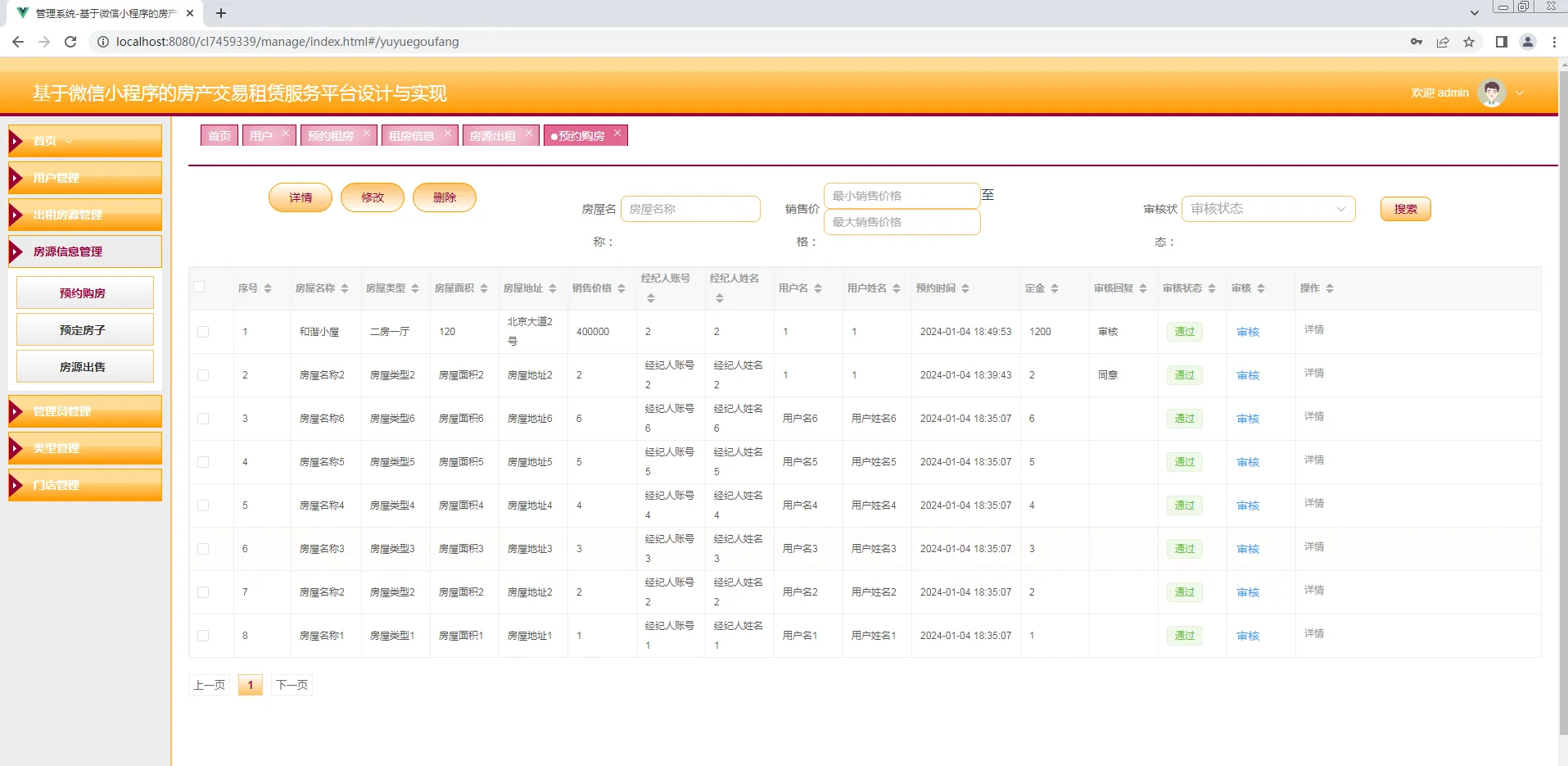1568x766 pixels.
Task: Sort by 审核状态 column arrows
Action: tap(1212, 288)
